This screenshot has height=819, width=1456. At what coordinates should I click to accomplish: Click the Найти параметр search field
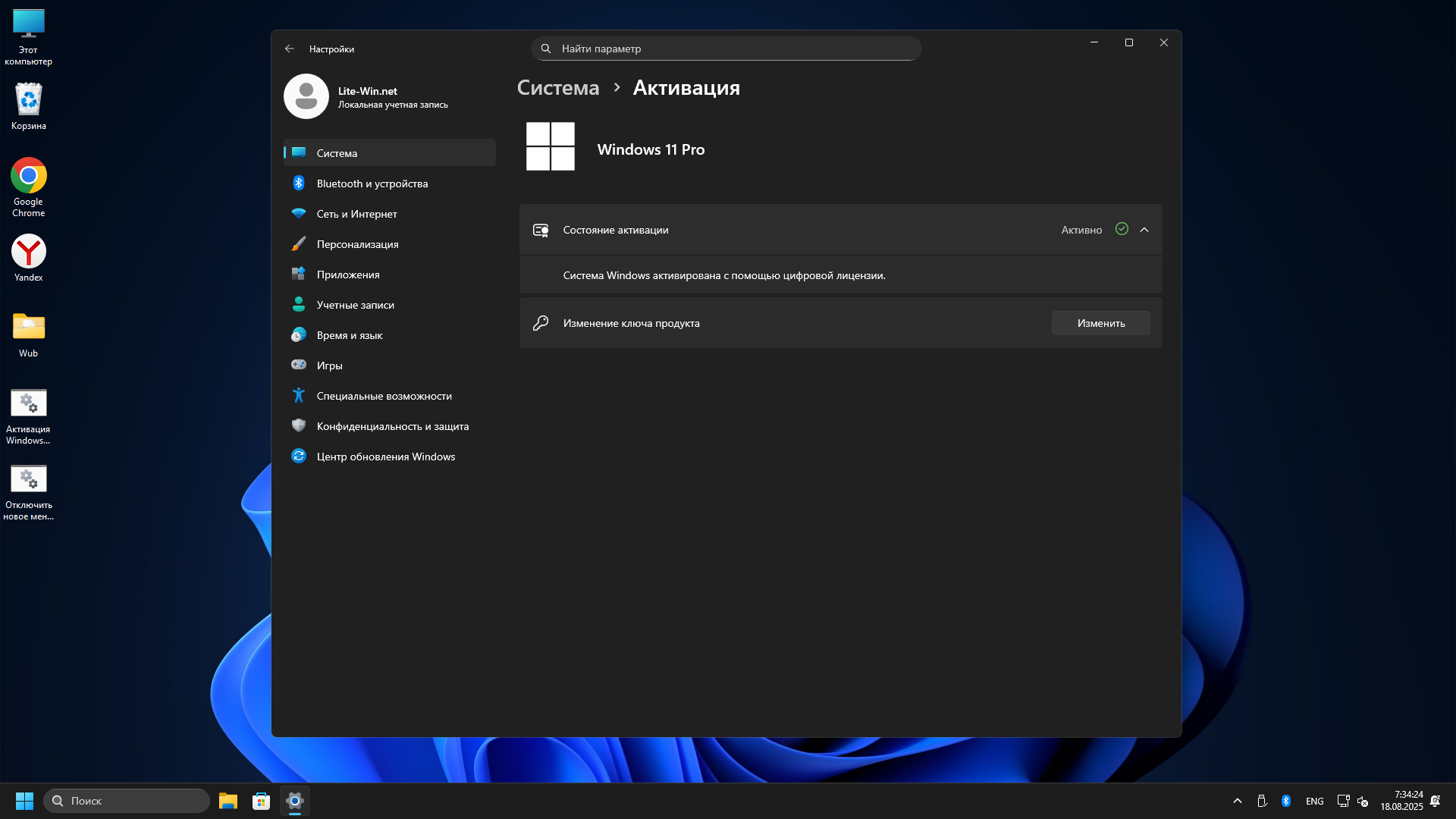click(726, 49)
